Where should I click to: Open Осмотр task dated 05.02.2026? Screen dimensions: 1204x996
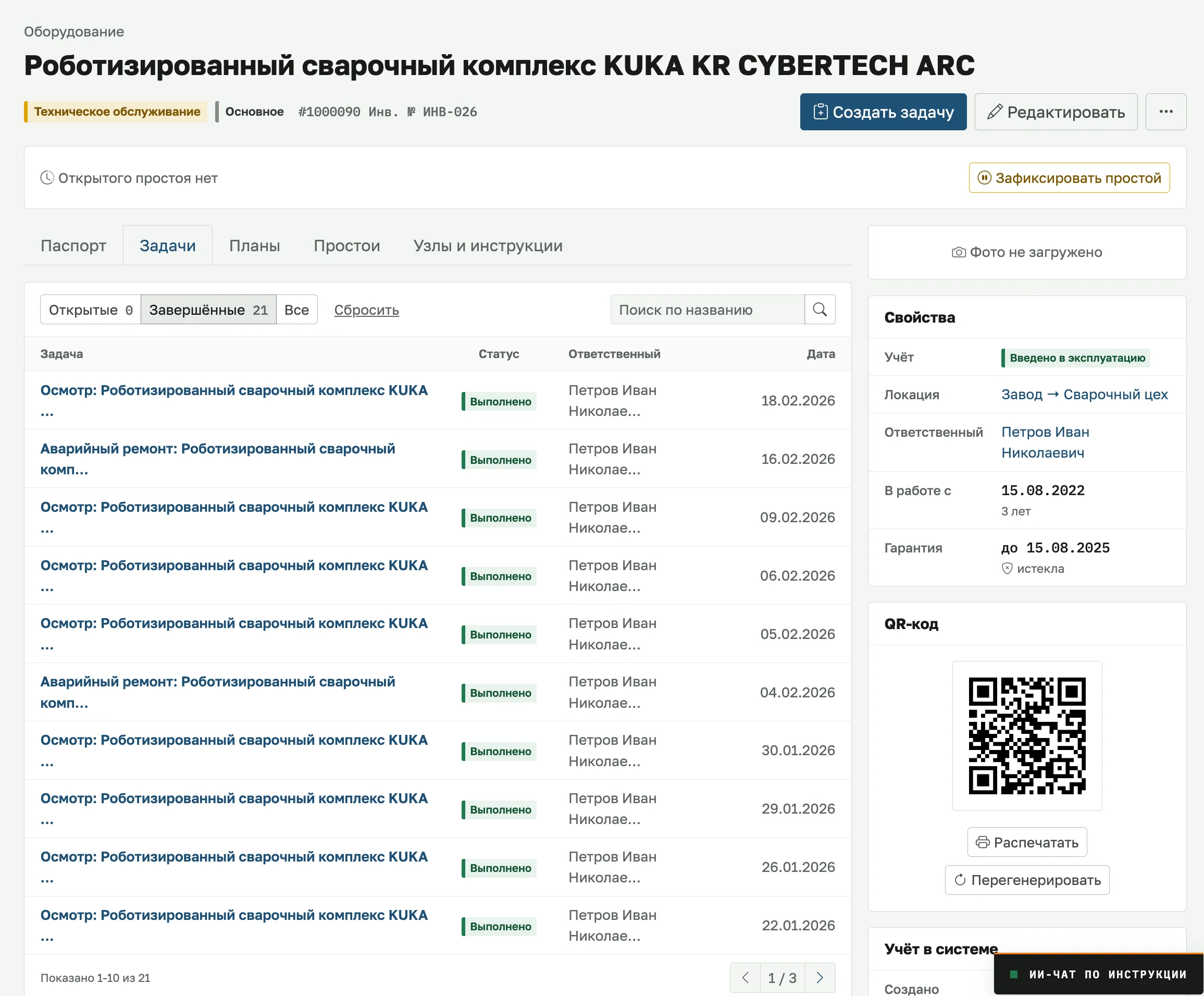click(x=234, y=634)
